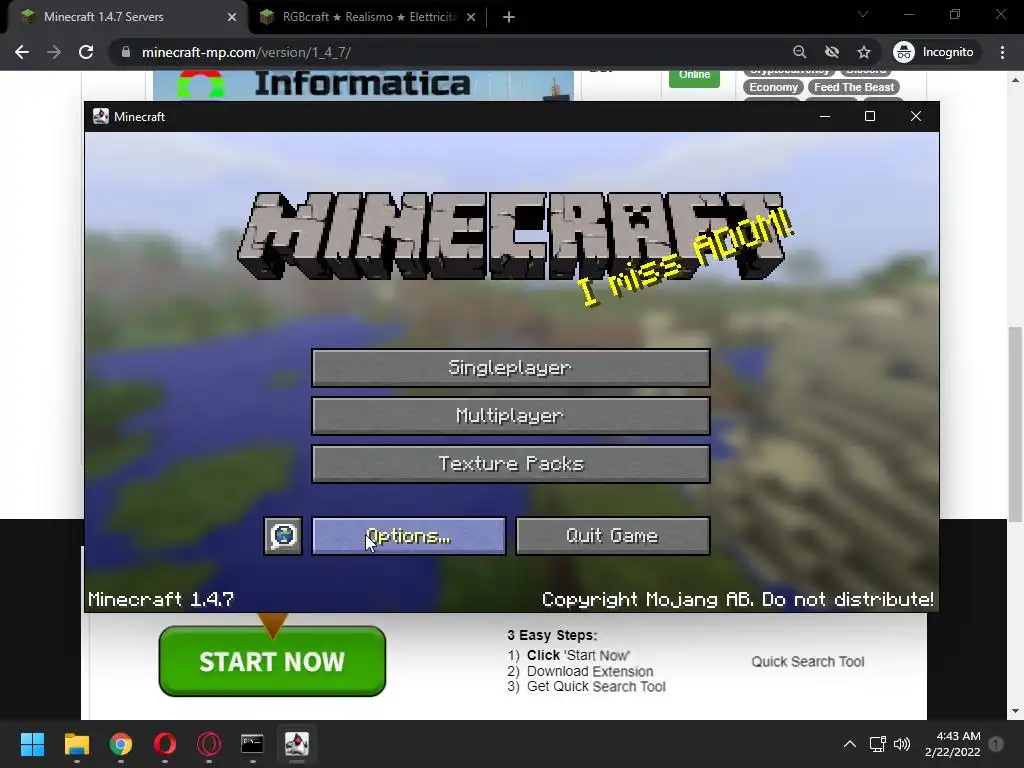Open the Texture Packs screen
The image size is (1024, 768).
click(511, 464)
